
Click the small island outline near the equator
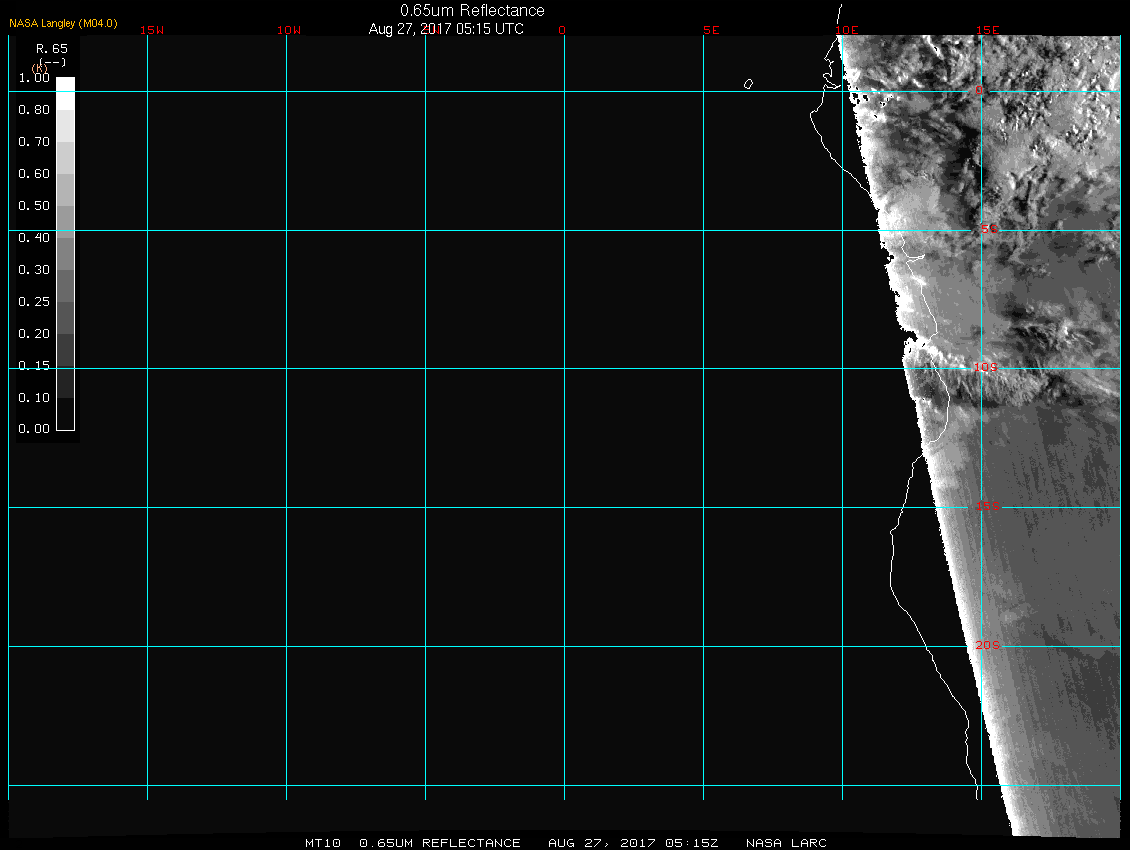pyautogui.click(x=748, y=84)
